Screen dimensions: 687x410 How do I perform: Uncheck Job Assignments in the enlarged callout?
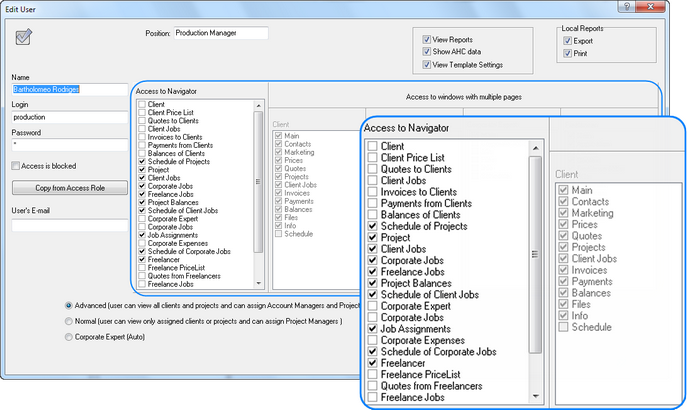click(372, 329)
